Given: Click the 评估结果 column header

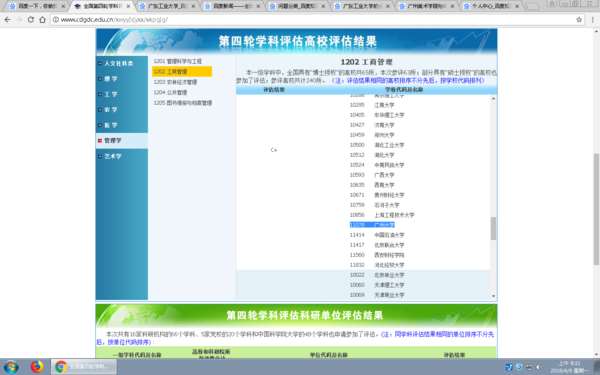Looking at the screenshot, I should pyautogui.click(x=274, y=90).
